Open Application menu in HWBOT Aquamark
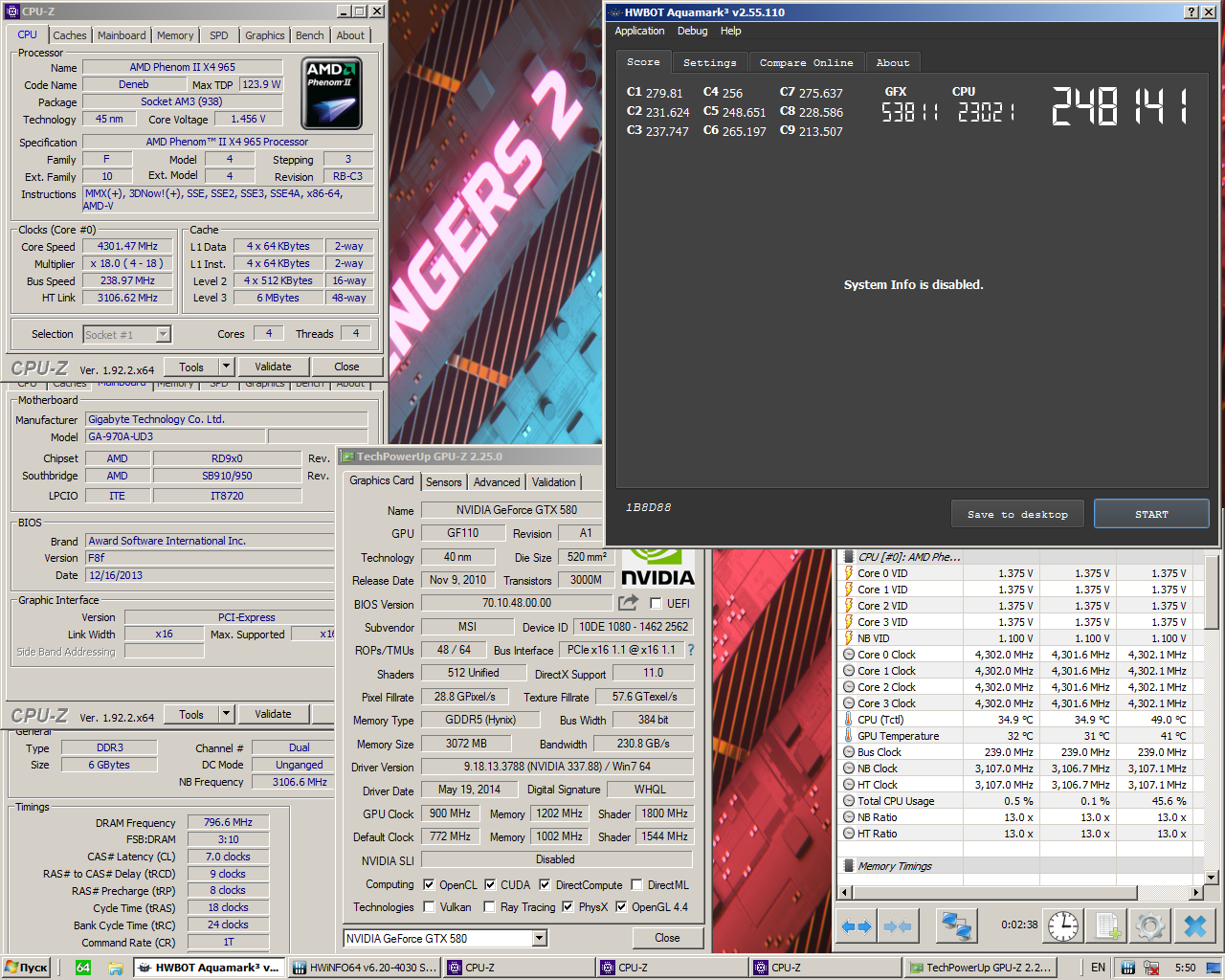The image size is (1225, 980). click(639, 31)
